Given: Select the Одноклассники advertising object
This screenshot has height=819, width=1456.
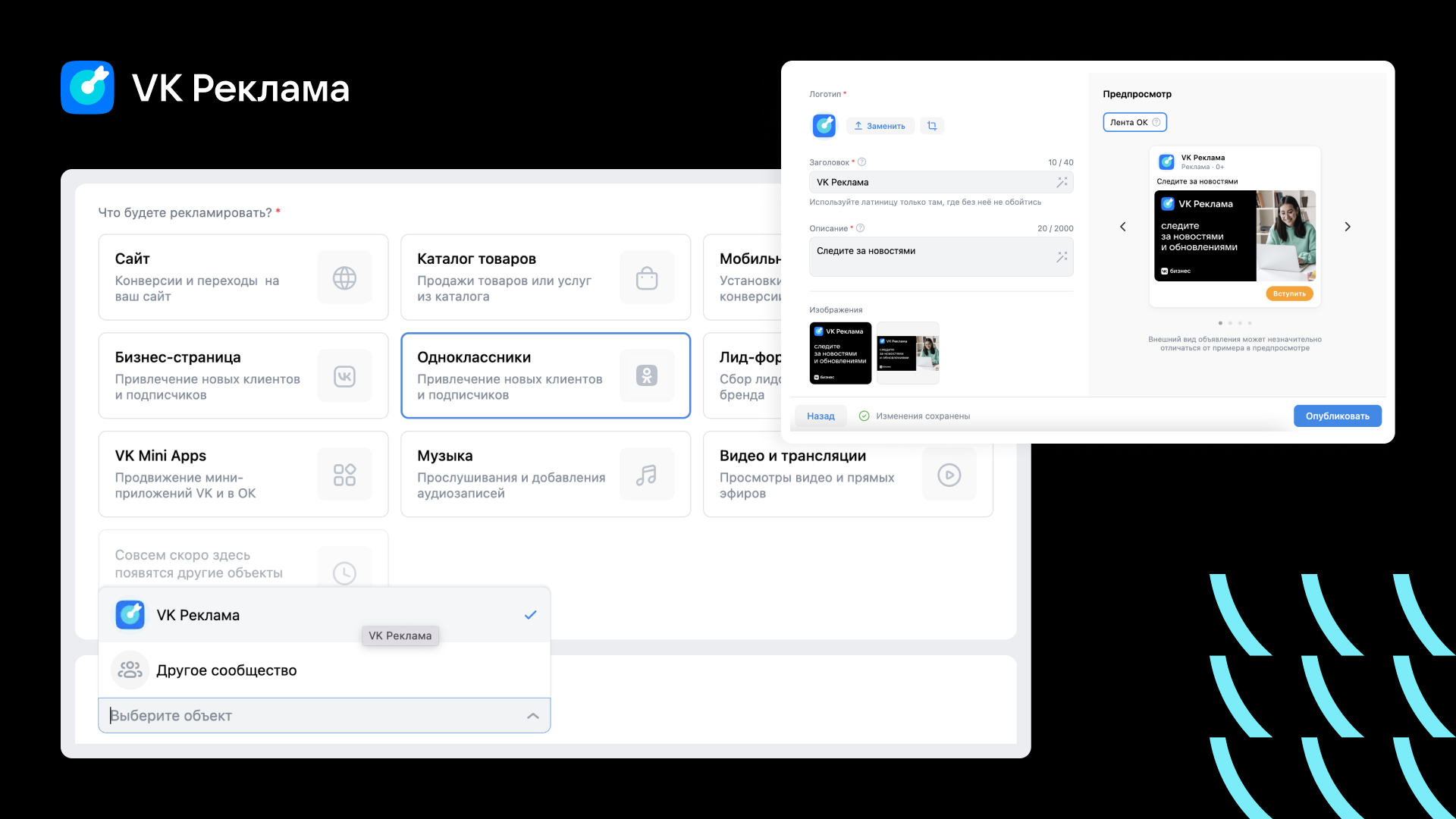Looking at the screenshot, I should [544, 375].
